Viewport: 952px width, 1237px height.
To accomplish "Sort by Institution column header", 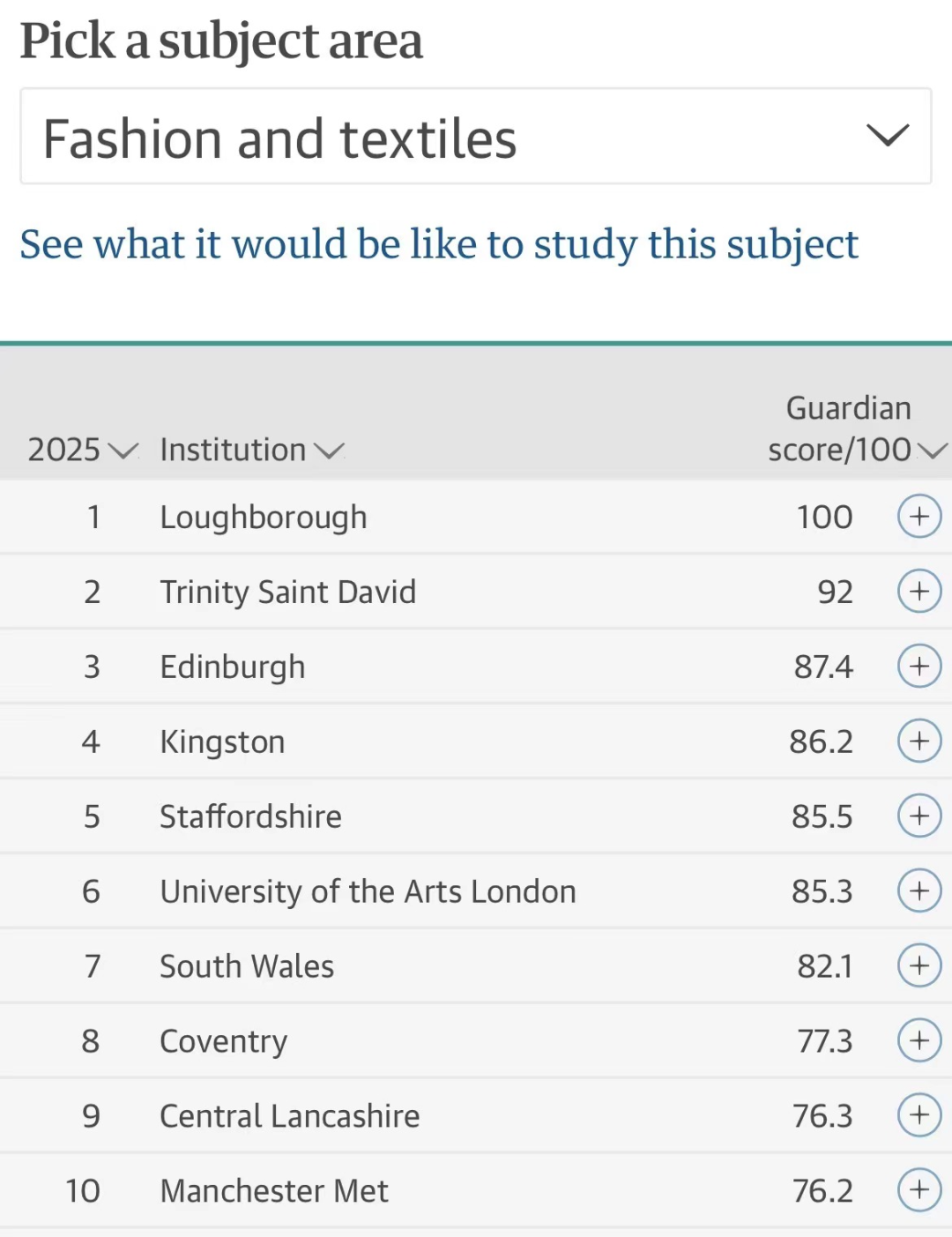I will pyautogui.click(x=251, y=450).
